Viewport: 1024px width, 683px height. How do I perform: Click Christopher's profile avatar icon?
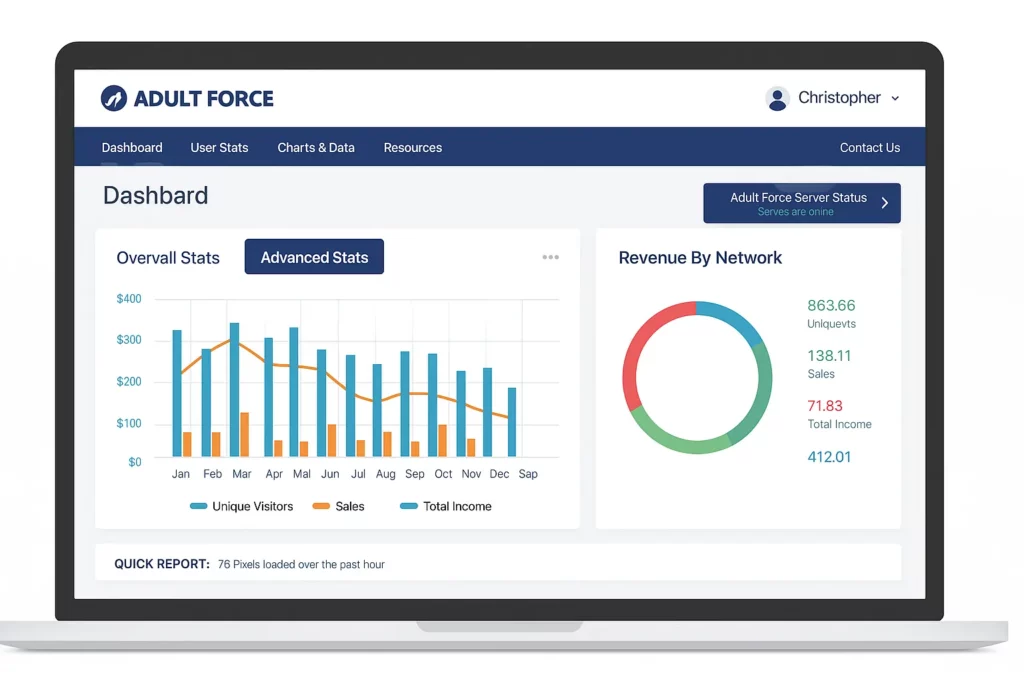click(x=778, y=98)
